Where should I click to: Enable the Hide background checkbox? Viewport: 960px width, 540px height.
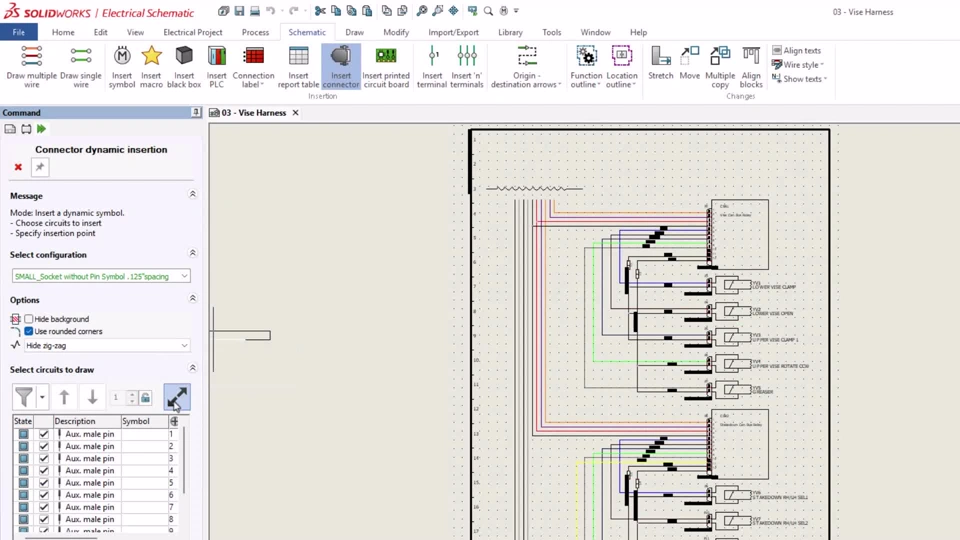[29, 319]
